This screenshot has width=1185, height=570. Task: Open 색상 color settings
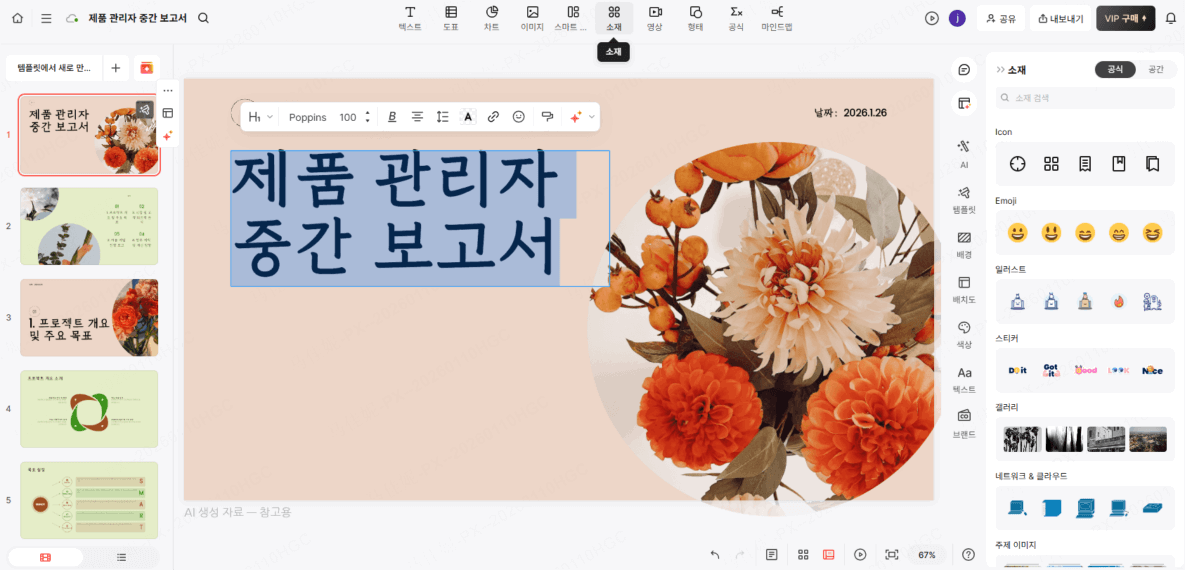pos(964,335)
